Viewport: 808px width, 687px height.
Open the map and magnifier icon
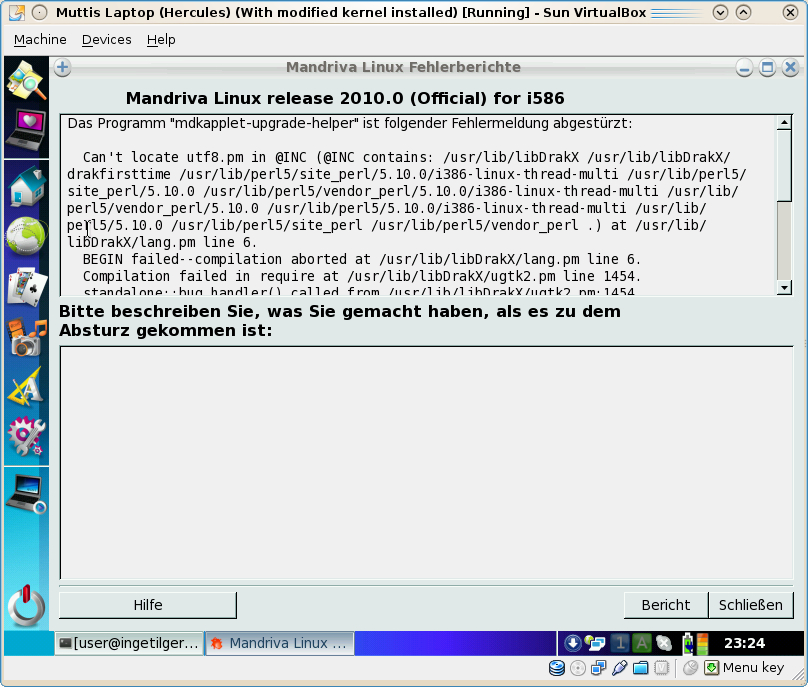[26, 80]
